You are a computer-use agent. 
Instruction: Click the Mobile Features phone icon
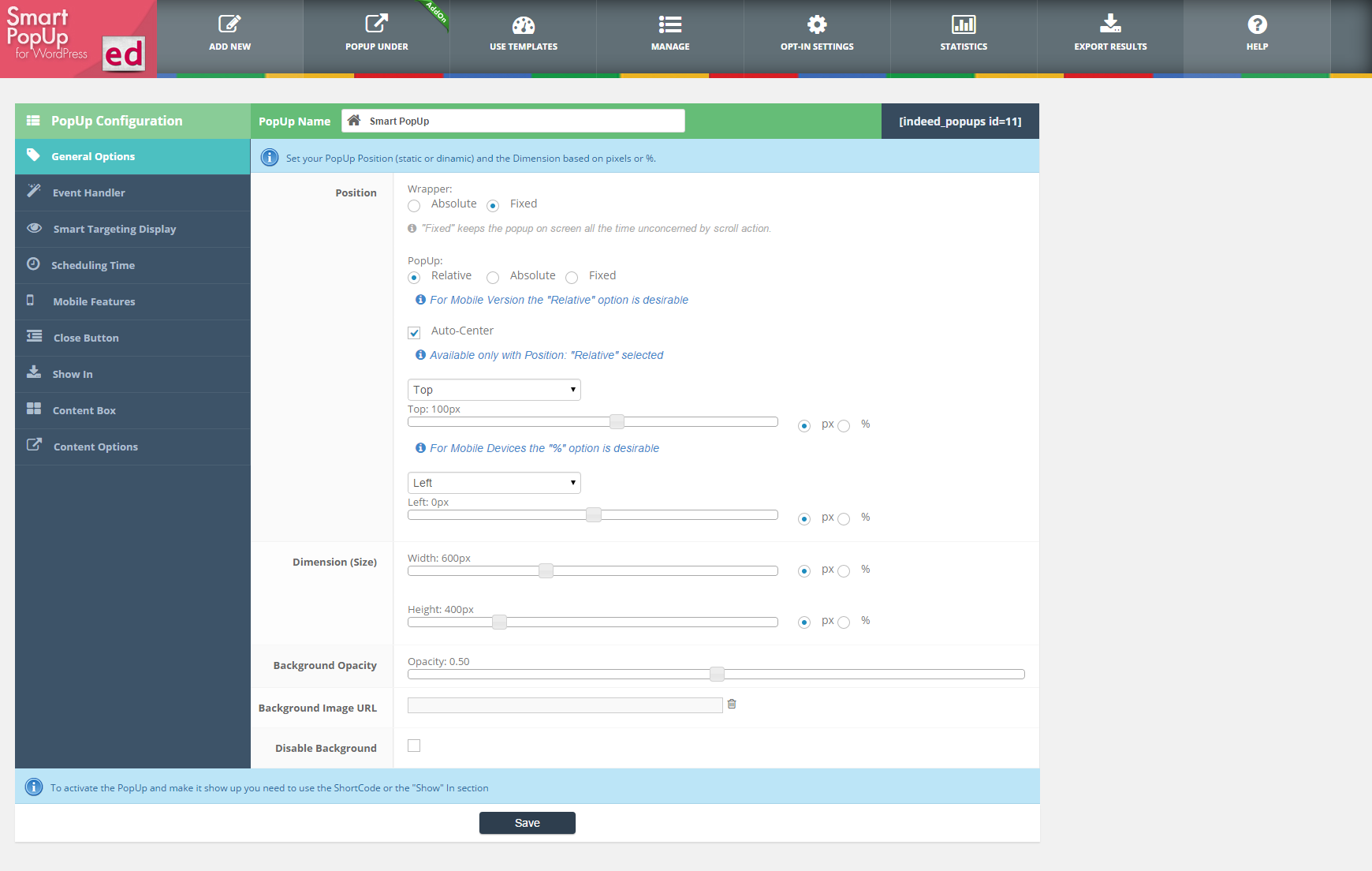(30, 300)
